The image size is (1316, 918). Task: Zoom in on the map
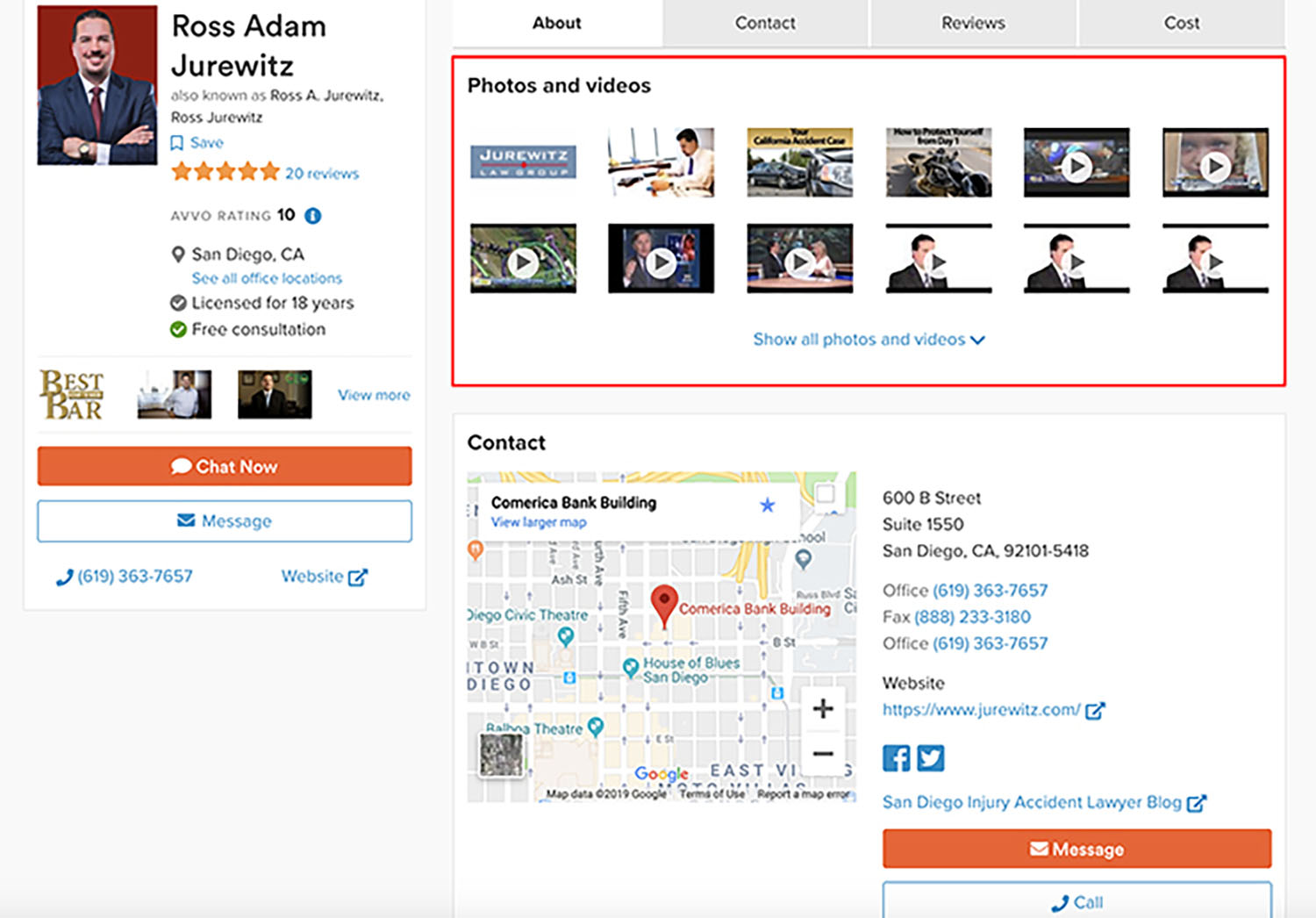tap(822, 709)
